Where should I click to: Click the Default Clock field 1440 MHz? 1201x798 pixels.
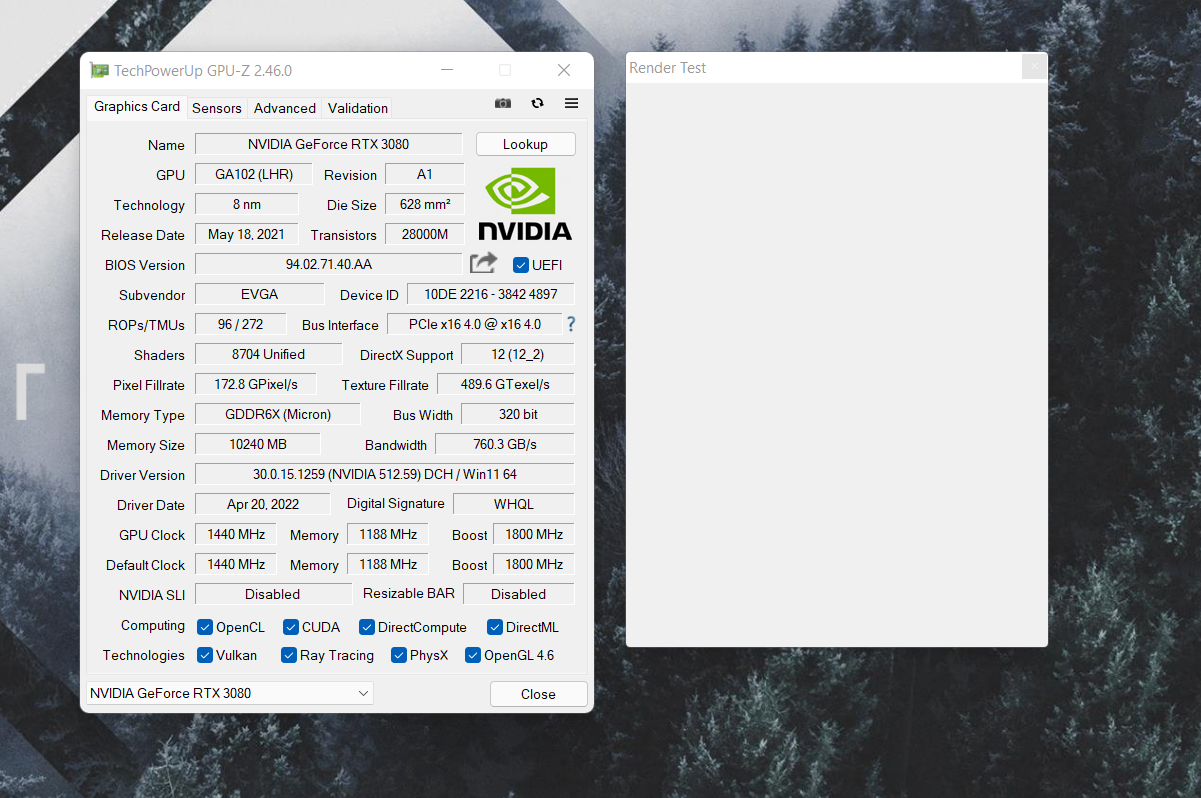pyautogui.click(x=236, y=564)
